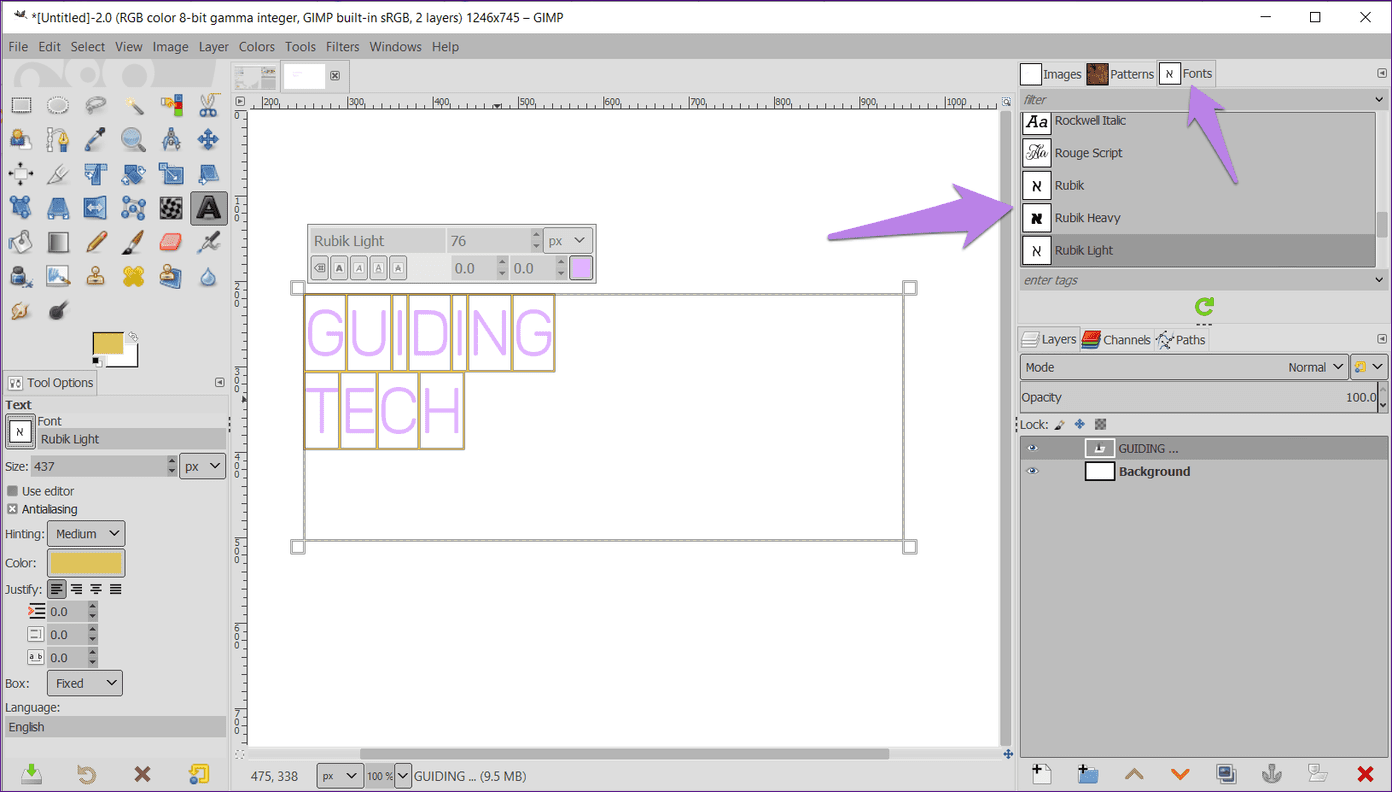The height and width of the screenshot is (792, 1392).
Task: Activate the Fuzzy Select magic wand
Action: click(133, 105)
